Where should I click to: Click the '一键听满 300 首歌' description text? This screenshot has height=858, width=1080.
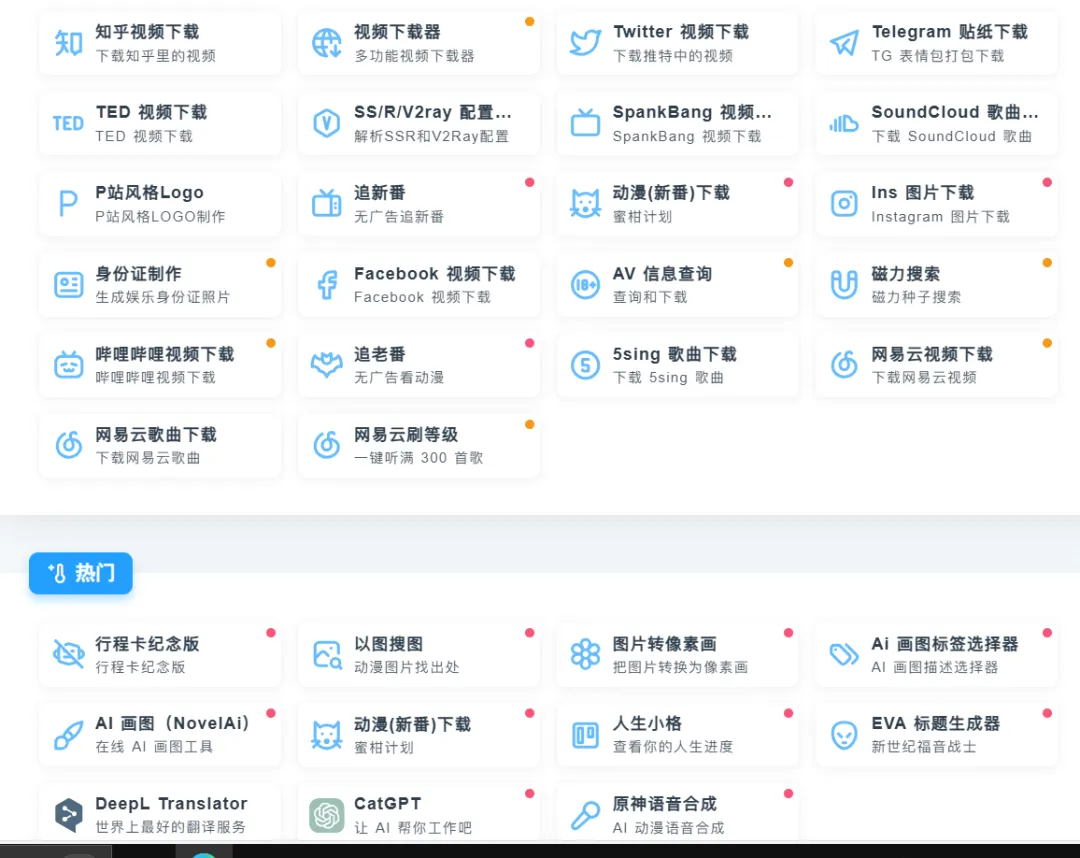pos(418,458)
